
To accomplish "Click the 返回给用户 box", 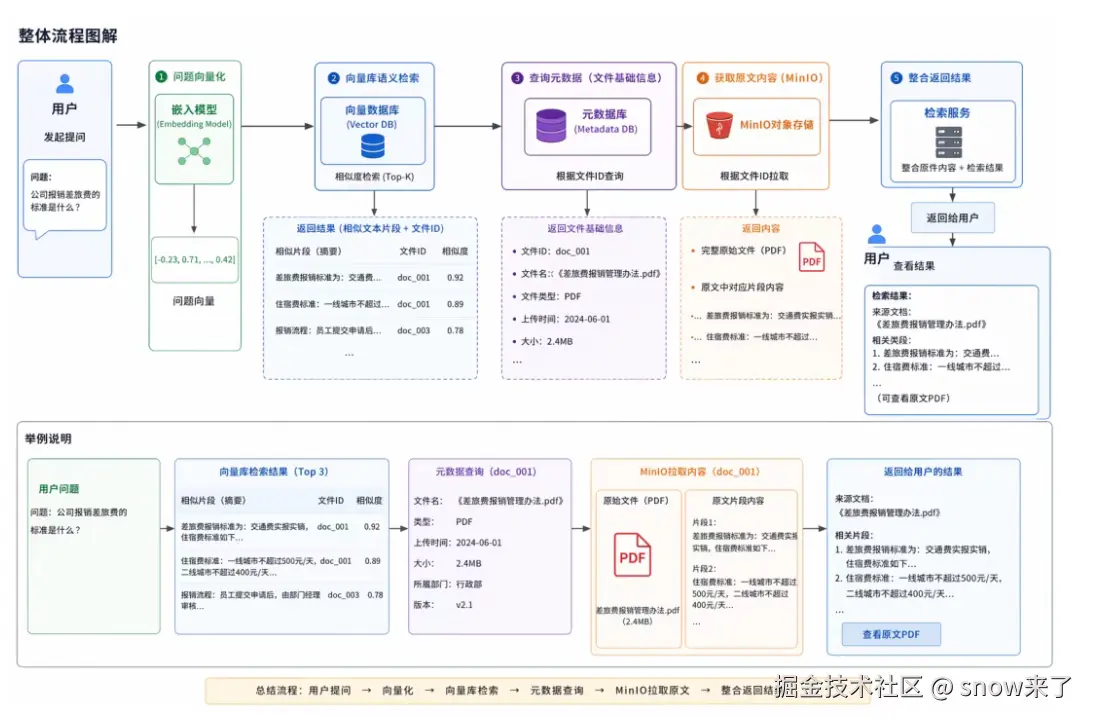I will tap(952, 218).
